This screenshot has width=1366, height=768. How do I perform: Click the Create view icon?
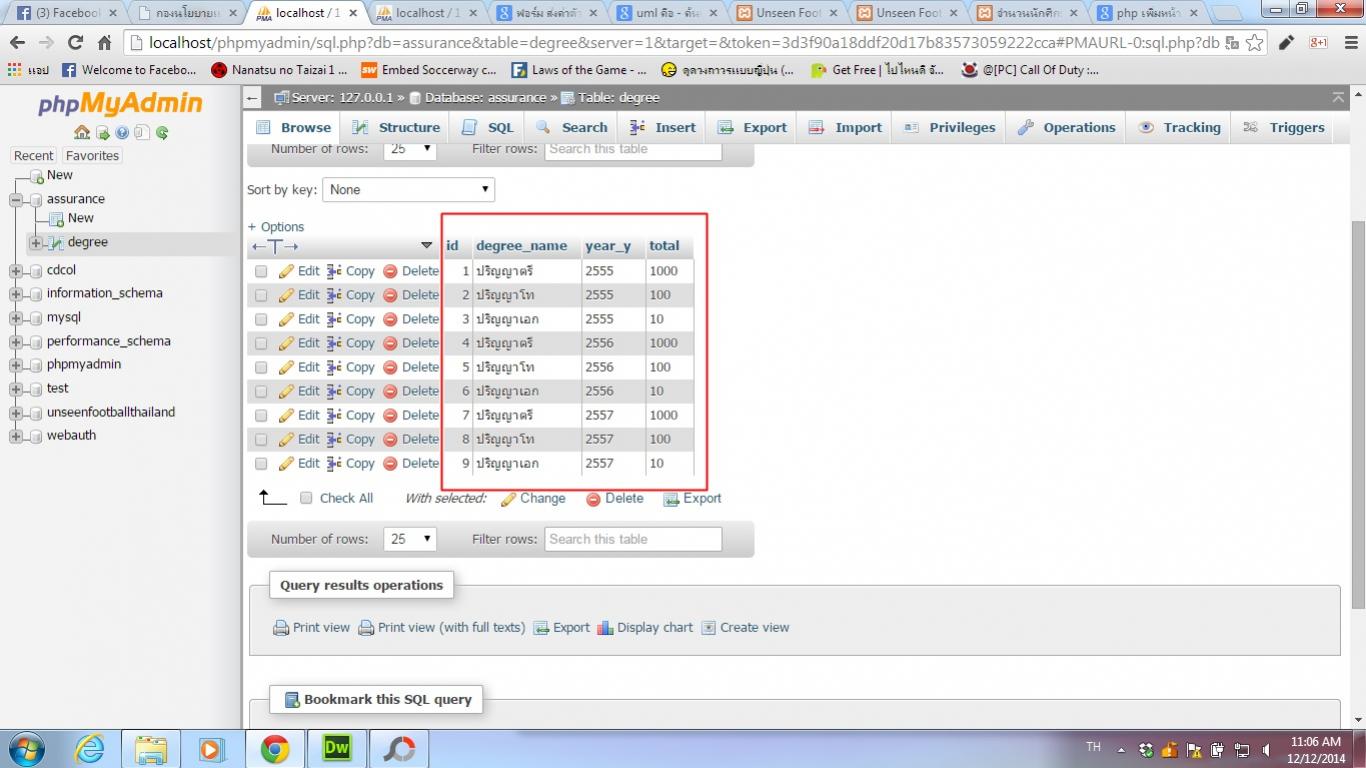[709, 628]
